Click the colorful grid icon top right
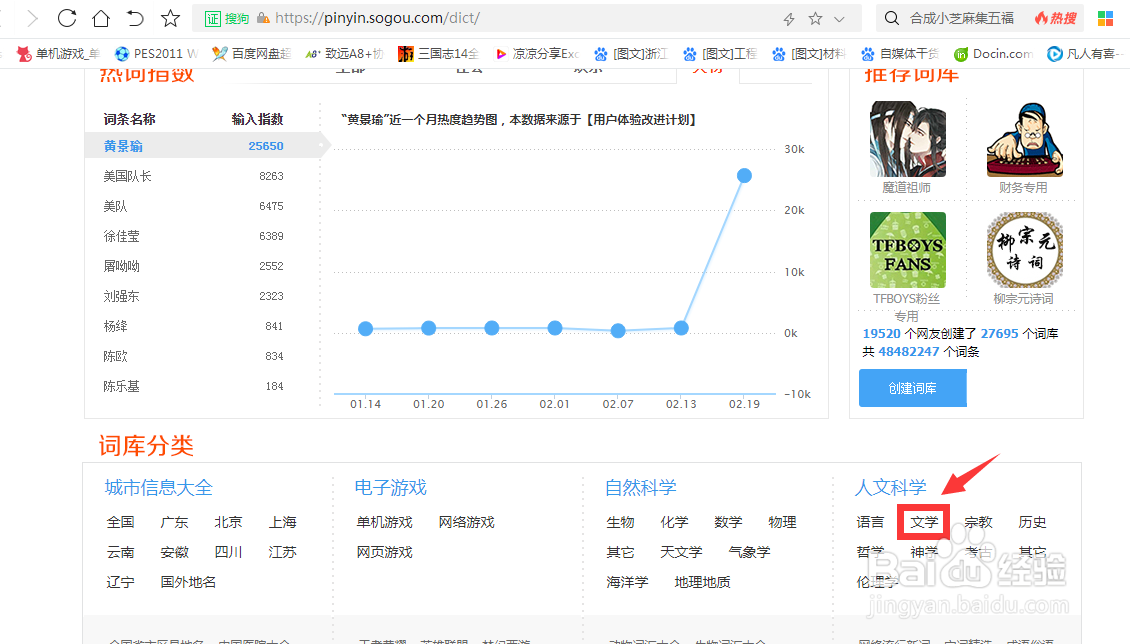 (x=1105, y=17)
